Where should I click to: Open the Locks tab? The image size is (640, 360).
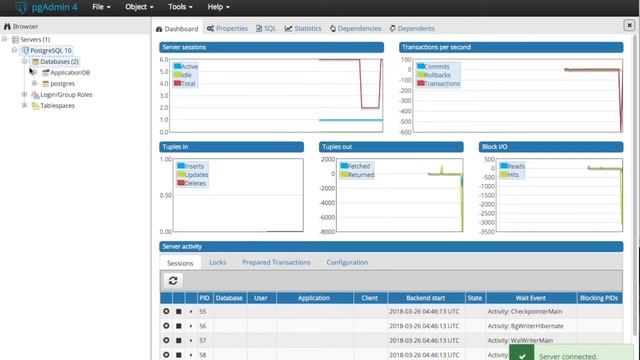pyautogui.click(x=218, y=262)
